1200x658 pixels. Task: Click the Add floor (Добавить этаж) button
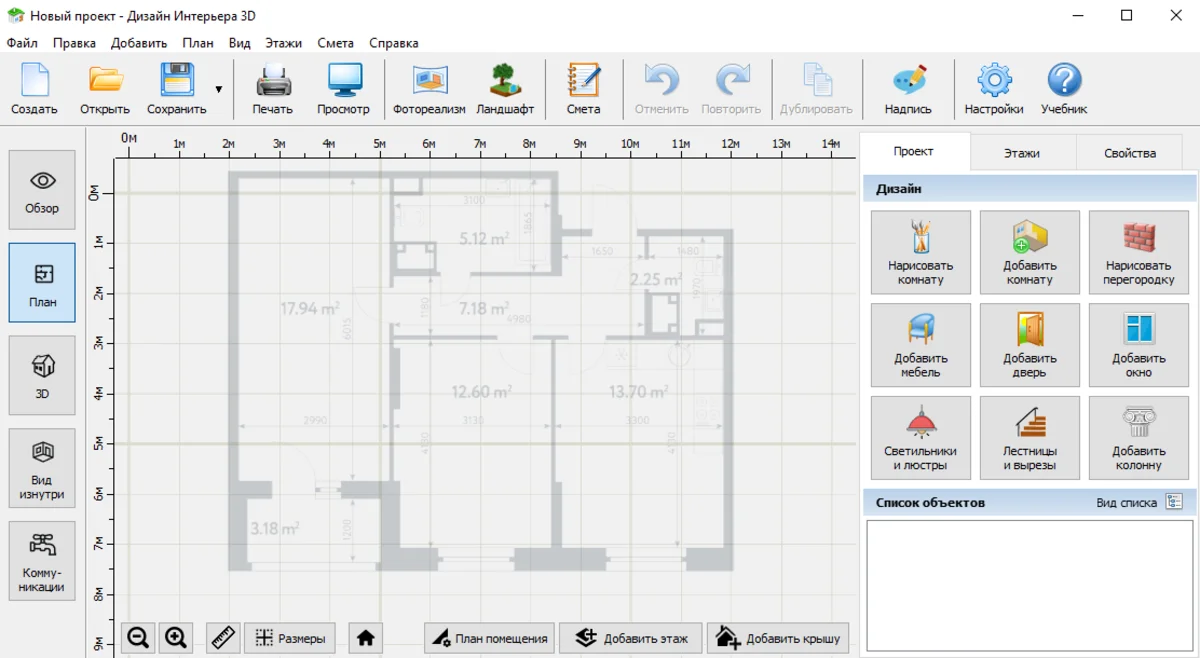630,638
